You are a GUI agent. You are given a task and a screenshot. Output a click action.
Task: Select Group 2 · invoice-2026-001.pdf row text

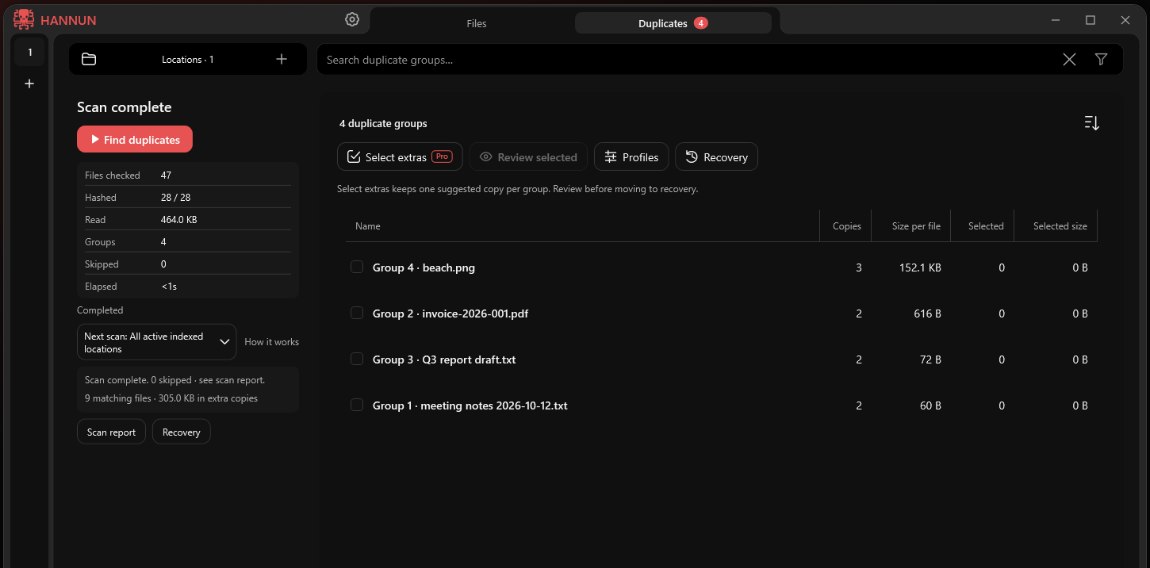coord(450,313)
